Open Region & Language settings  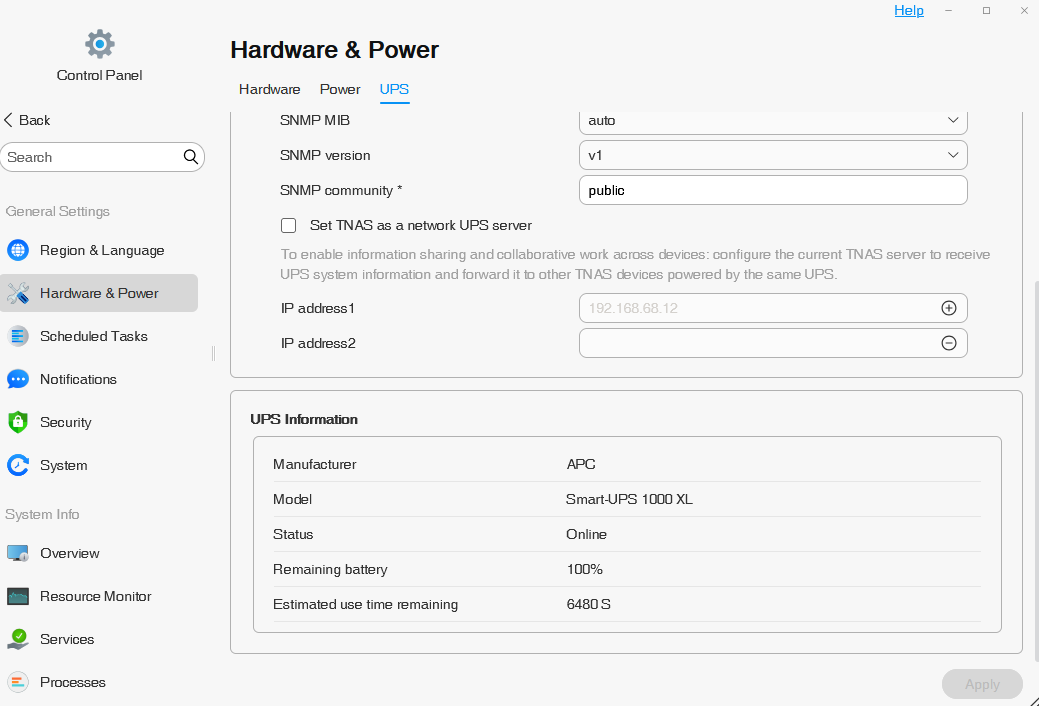(102, 250)
